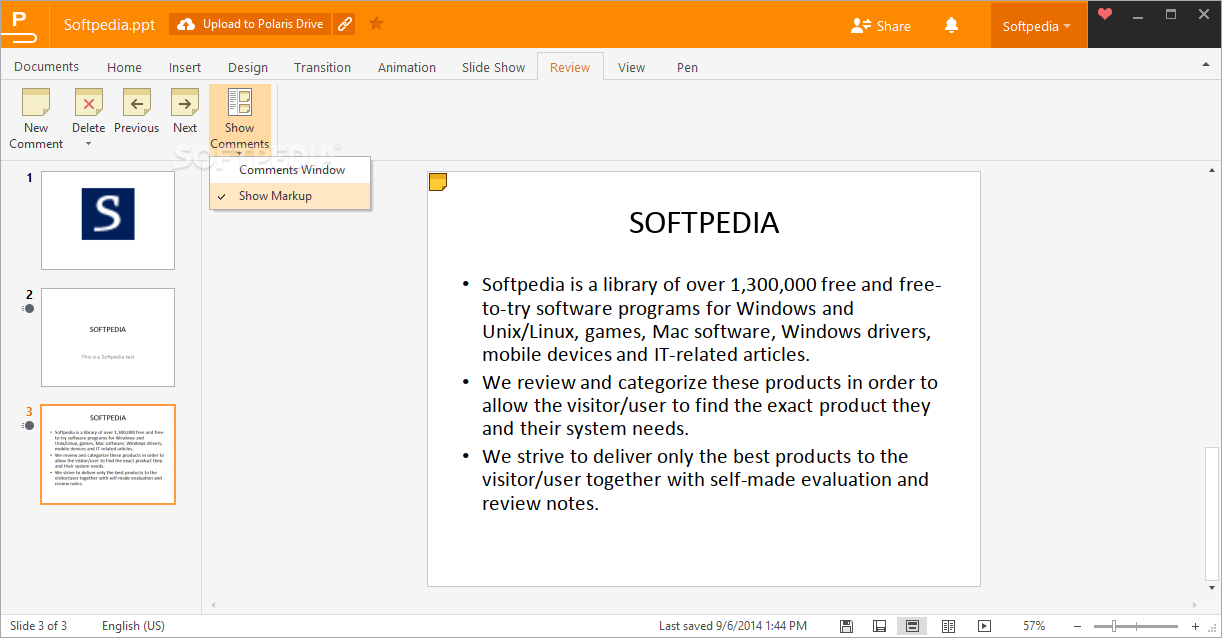Switch to the Pen tab
The height and width of the screenshot is (638, 1222).
[687, 67]
